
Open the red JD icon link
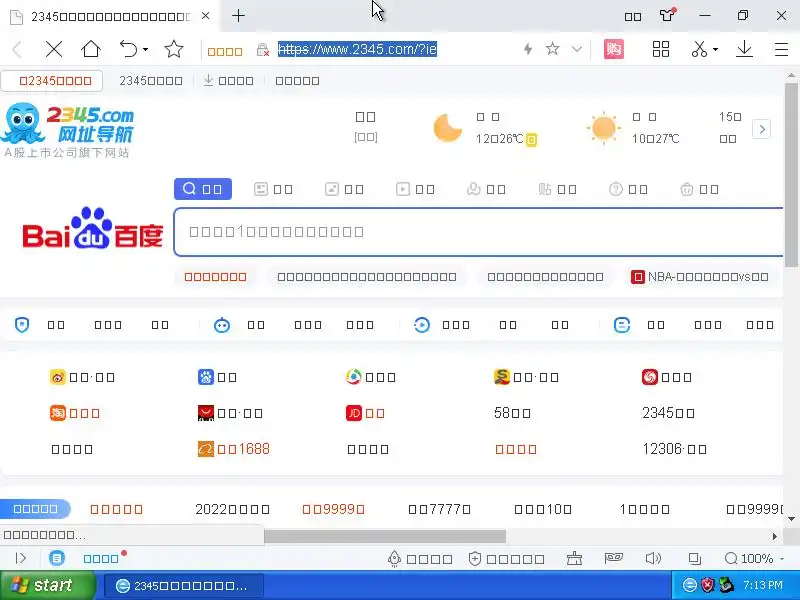[365, 413]
